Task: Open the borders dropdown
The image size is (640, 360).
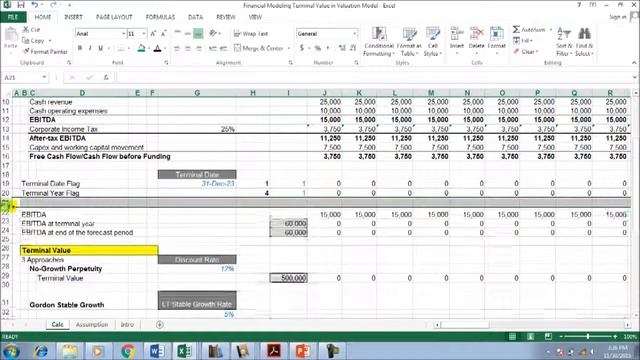Action: pyautogui.click(x=129, y=49)
